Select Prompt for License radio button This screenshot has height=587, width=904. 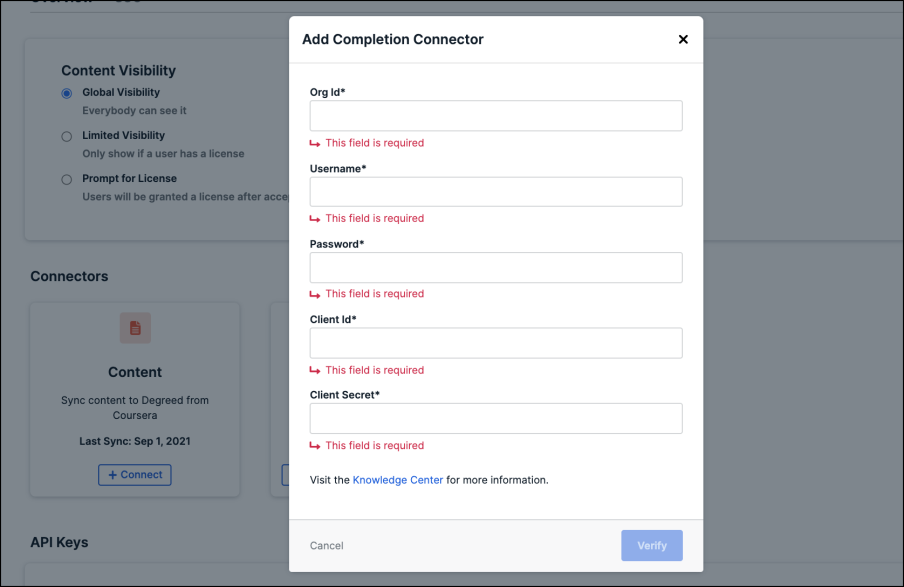pos(67,179)
